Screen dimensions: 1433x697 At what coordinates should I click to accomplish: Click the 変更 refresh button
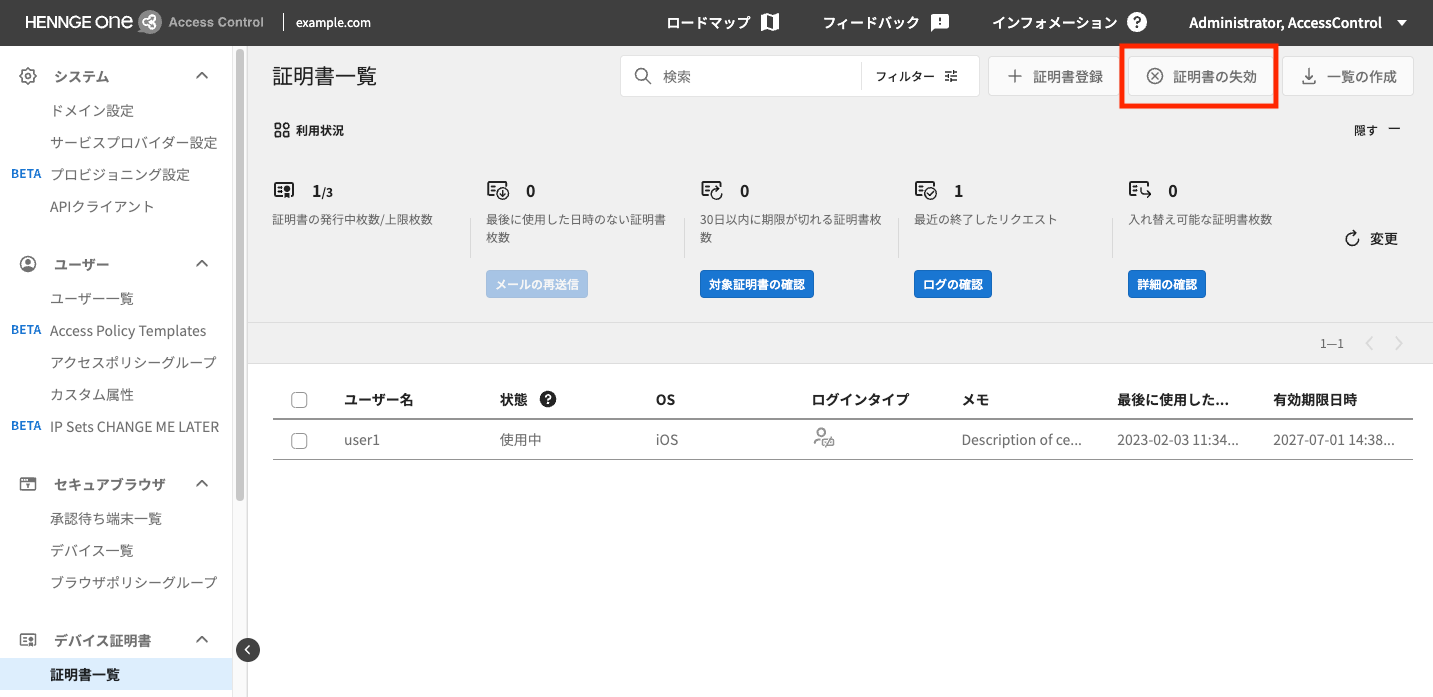(x=1371, y=239)
